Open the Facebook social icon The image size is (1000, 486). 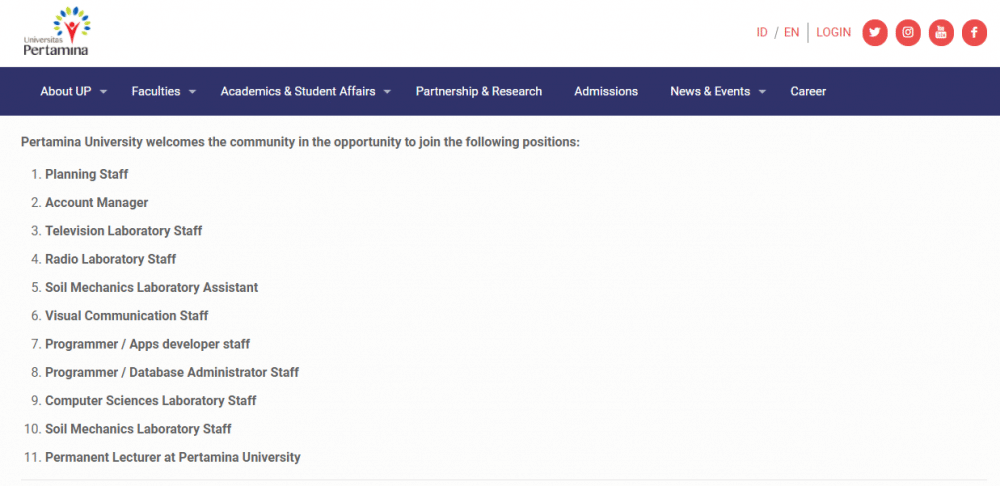[x=974, y=33]
